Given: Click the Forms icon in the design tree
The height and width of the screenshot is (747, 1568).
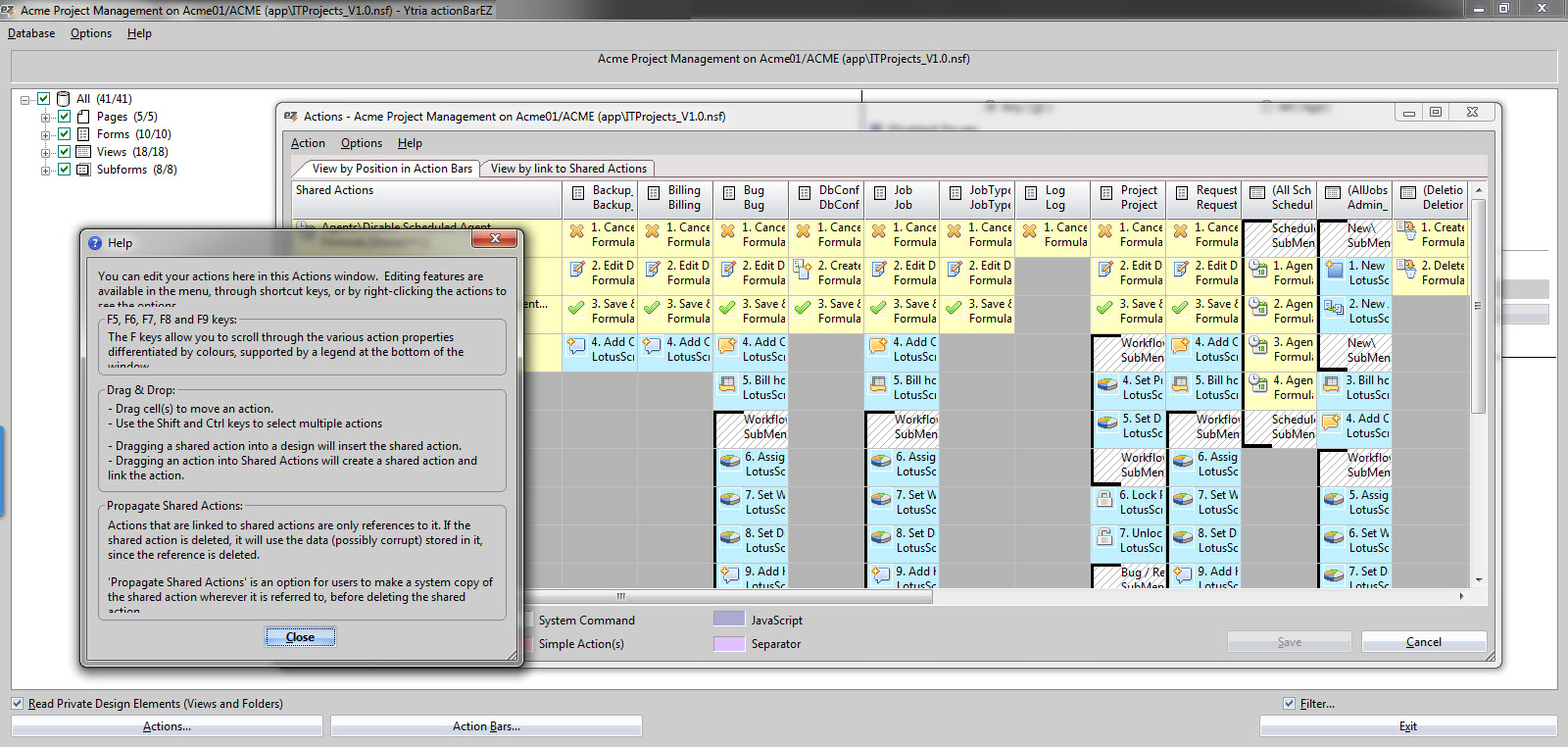Looking at the screenshot, I should [83, 134].
